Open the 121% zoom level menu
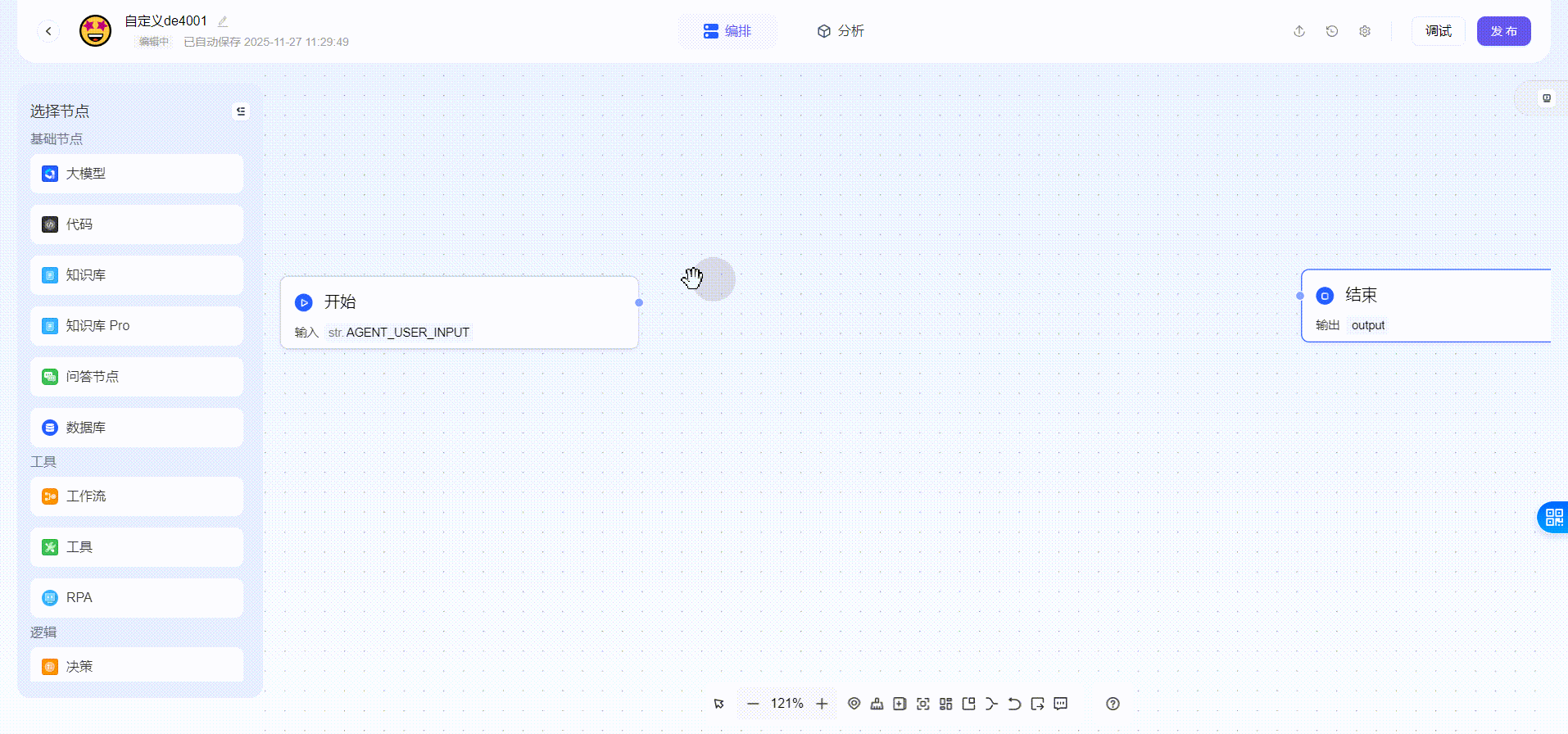This screenshot has width=1568, height=734. 786,704
